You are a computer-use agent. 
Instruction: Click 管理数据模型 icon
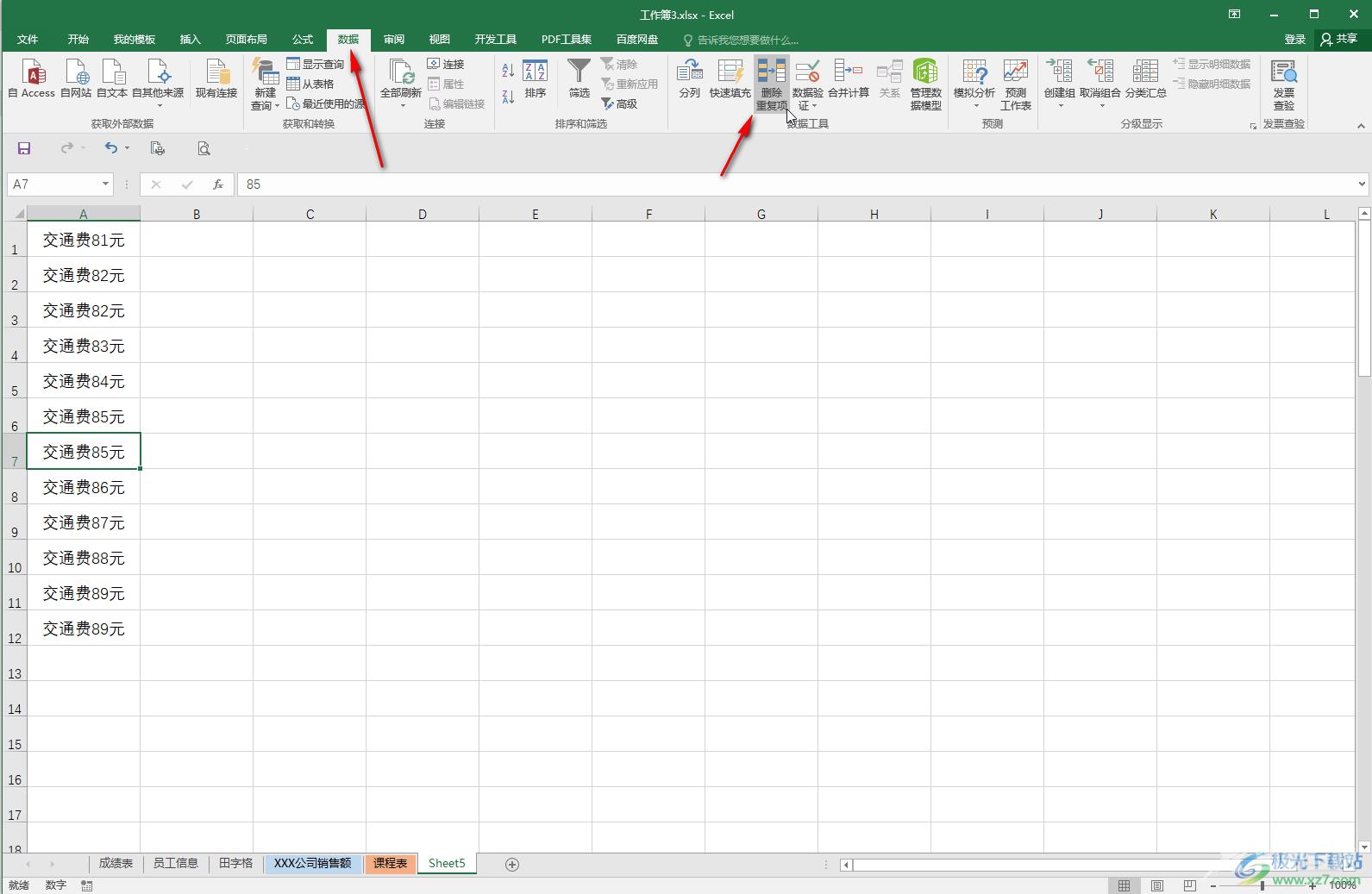pos(925,84)
